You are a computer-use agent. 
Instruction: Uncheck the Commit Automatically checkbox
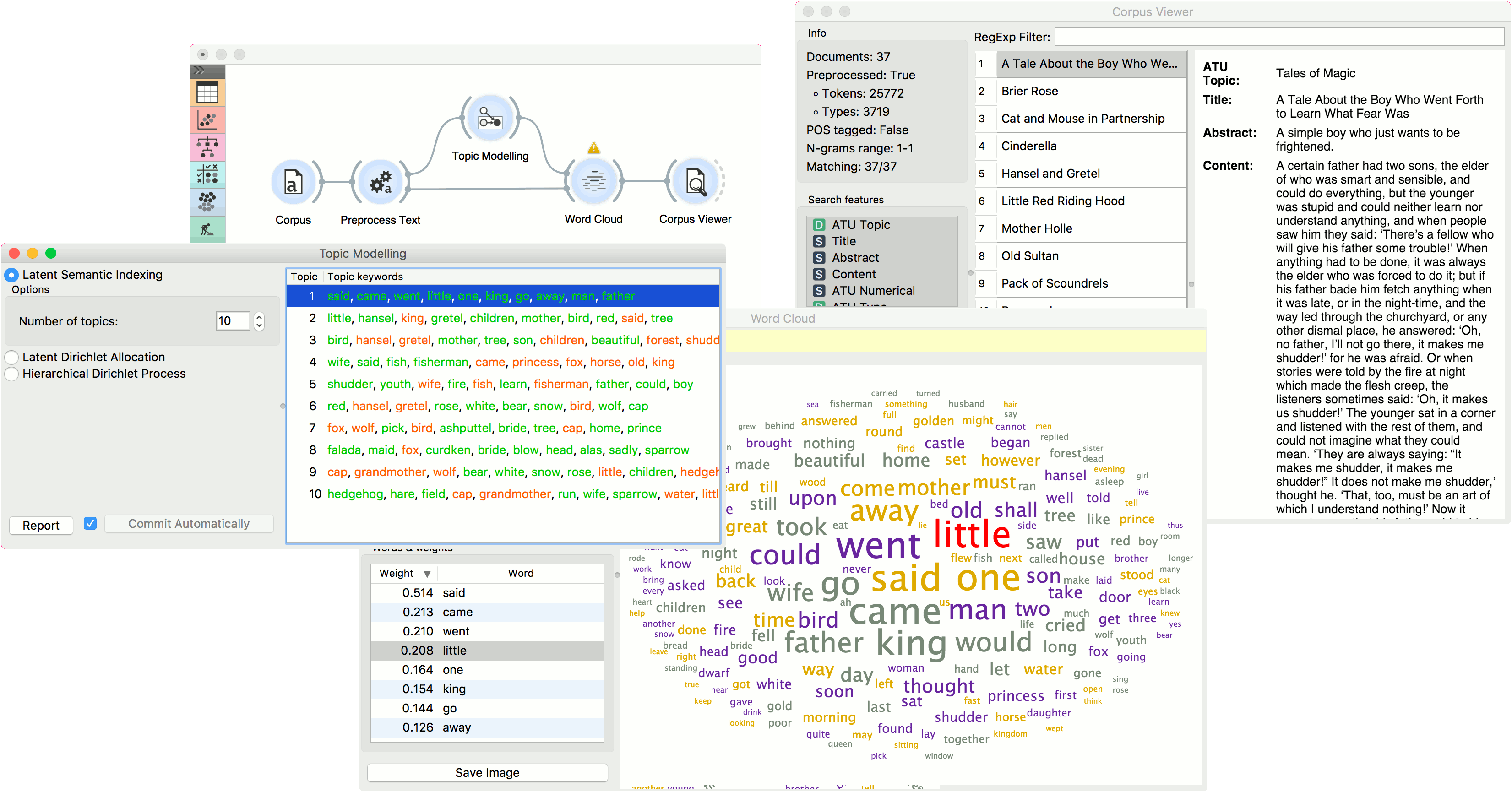pyautogui.click(x=90, y=523)
